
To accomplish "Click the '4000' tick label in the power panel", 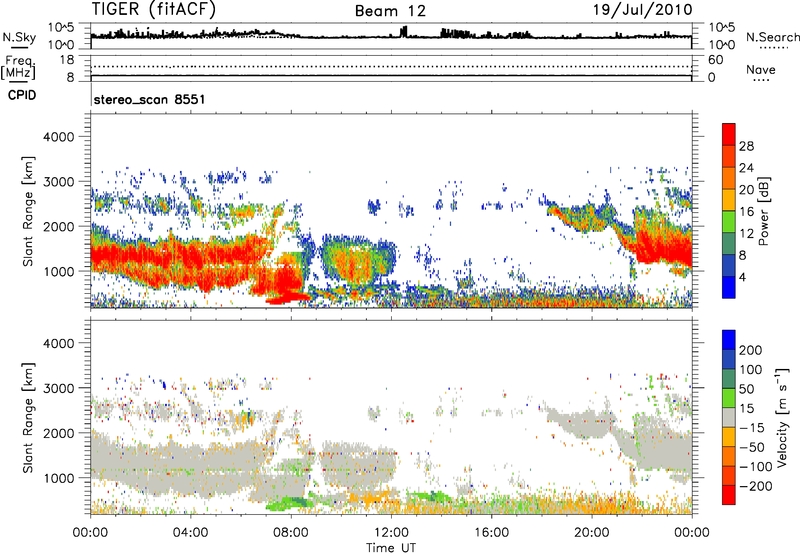I will click(x=58, y=137).
